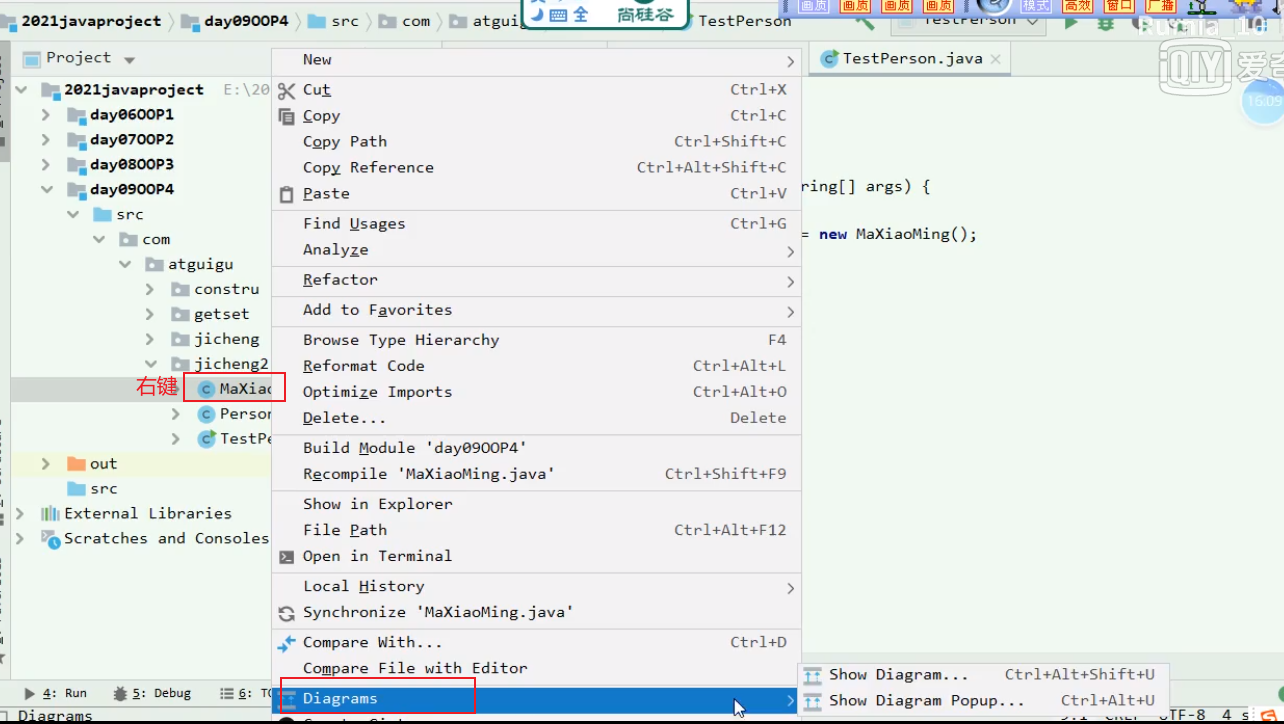Click the day0600P1 module folder icon
1284x724 pixels.
76,115
